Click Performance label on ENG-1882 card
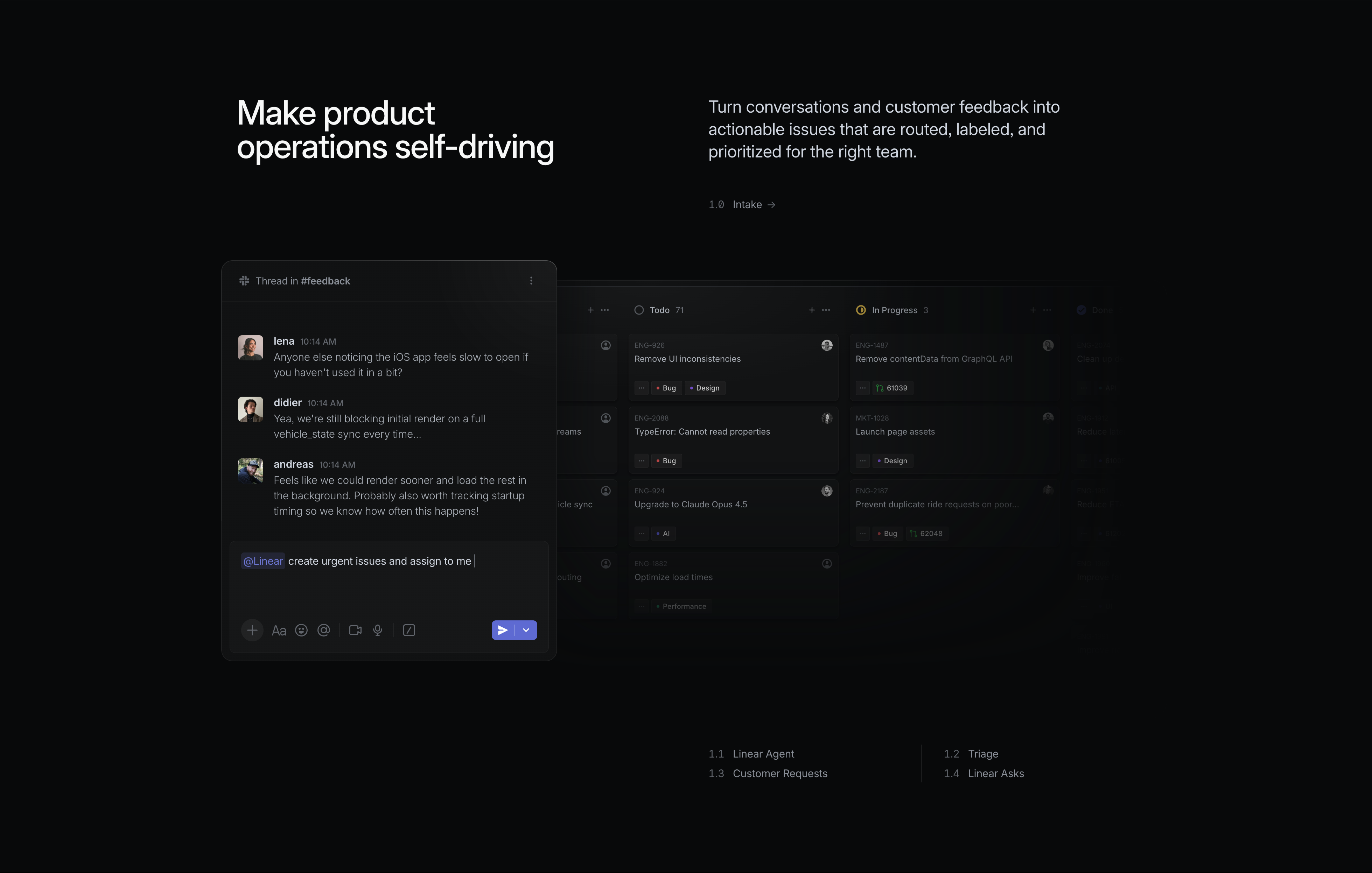Viewport: 1372px width, 873px height. tap(681, 606)
